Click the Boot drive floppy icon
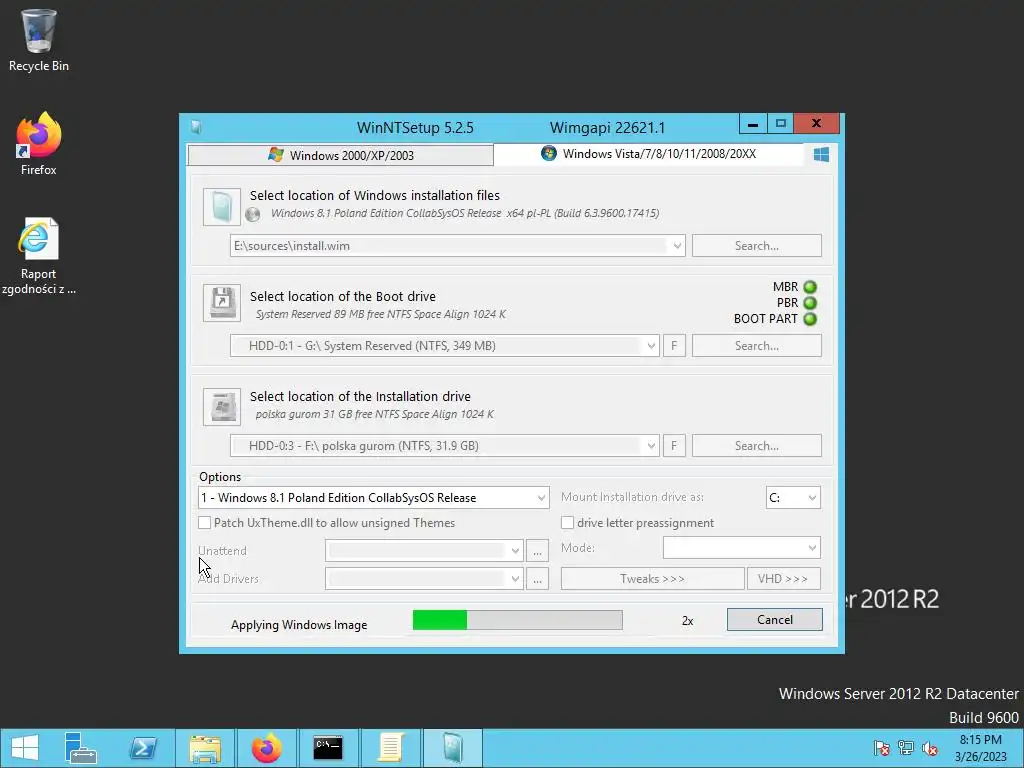 pyautogui.click(x=222, y=302)
